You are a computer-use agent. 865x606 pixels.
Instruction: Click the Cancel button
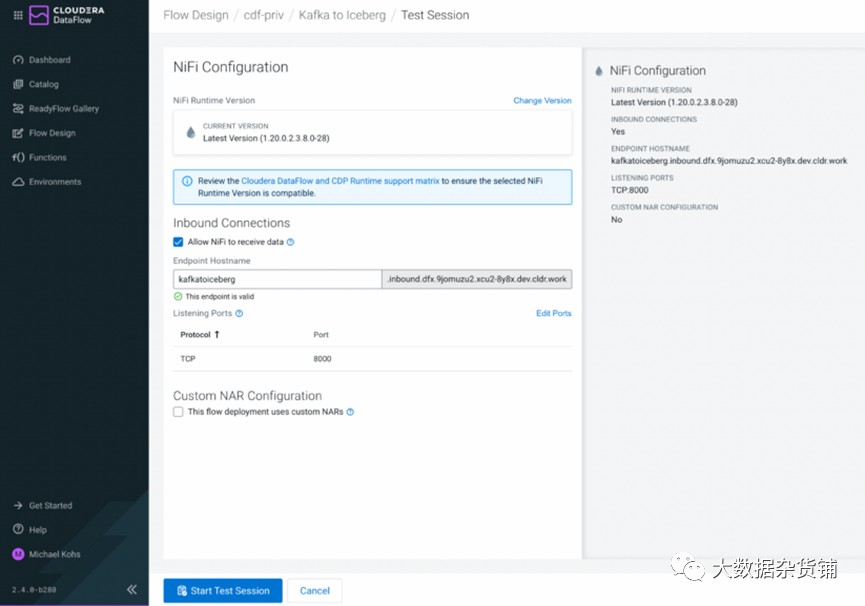315,591
